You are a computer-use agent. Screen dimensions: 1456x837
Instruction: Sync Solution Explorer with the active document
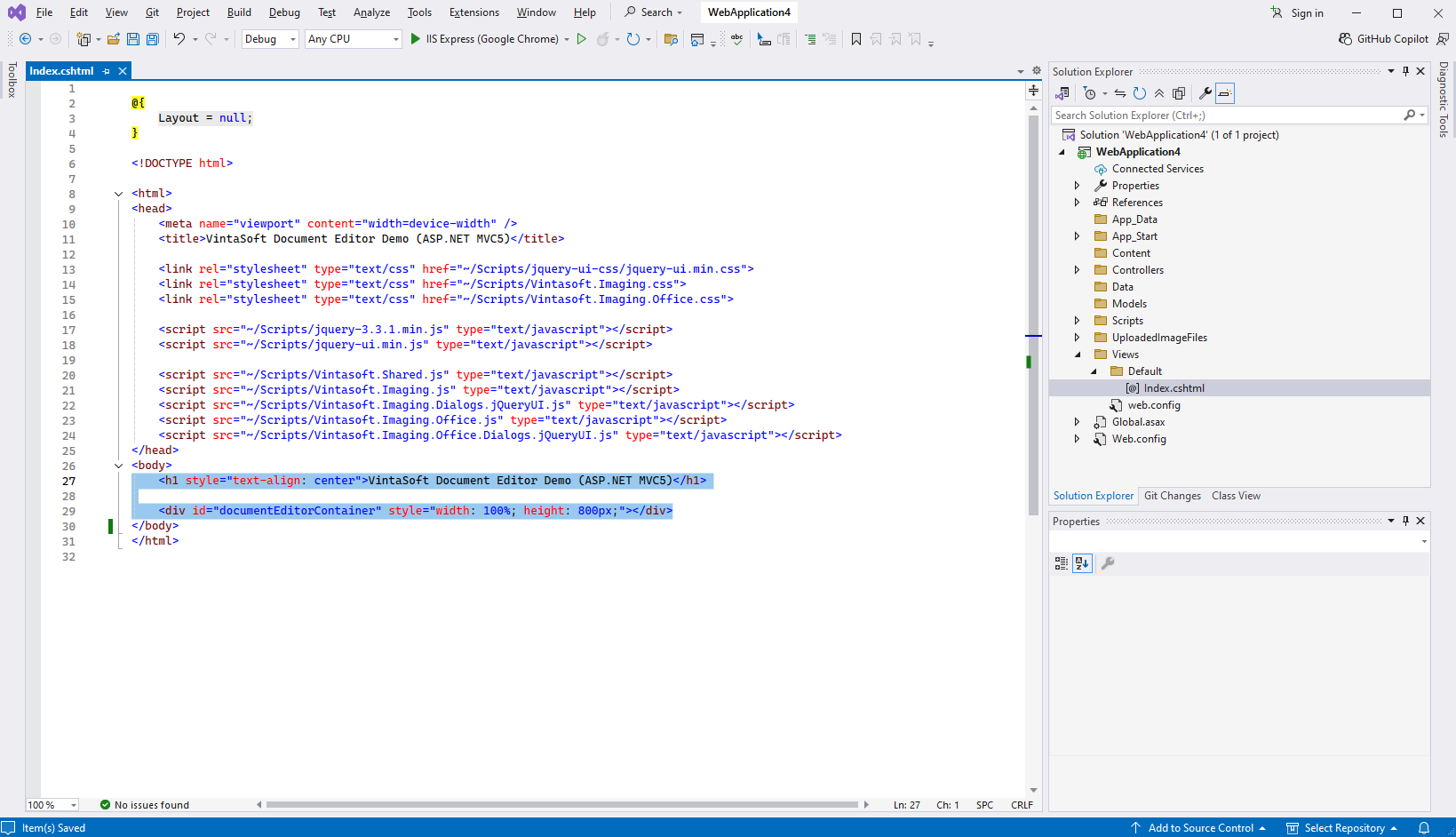click(x=1120, y=93)
